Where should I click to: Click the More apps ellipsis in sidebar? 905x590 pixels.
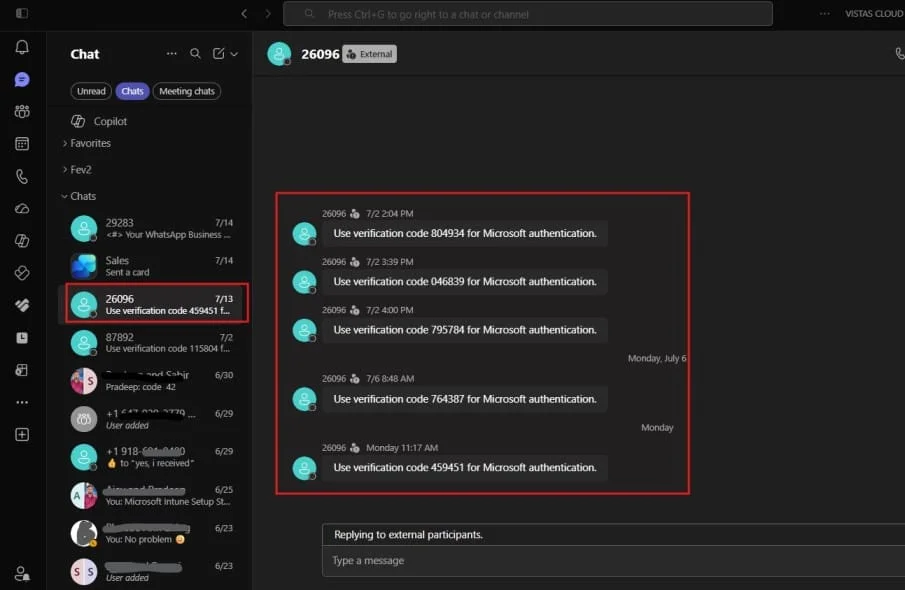(22, 402)
